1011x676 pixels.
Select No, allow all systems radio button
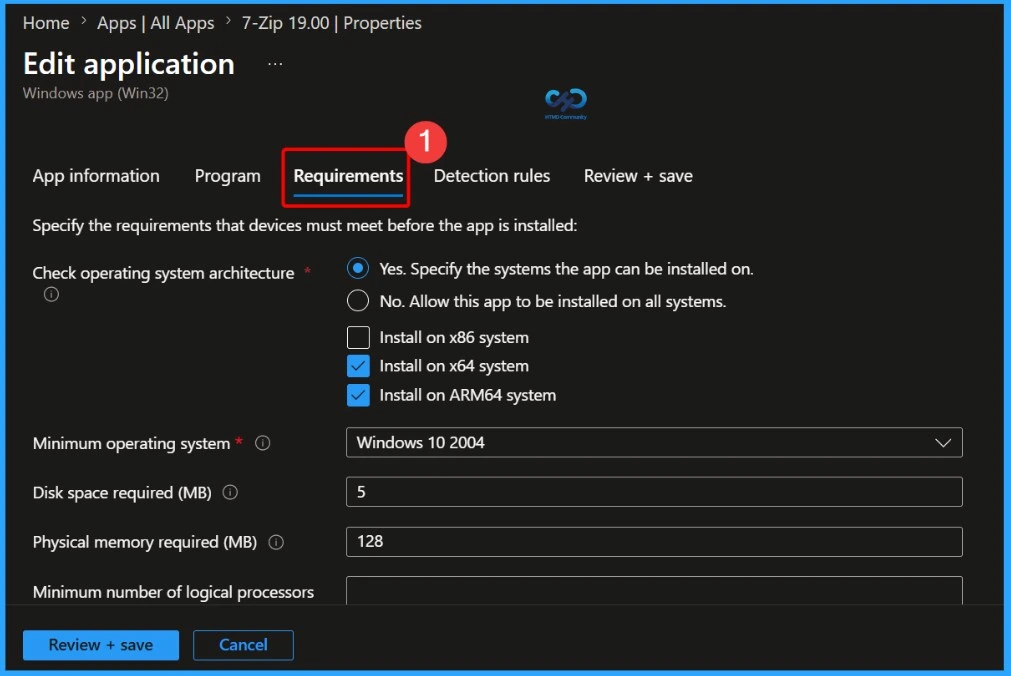tap(358, 301)
